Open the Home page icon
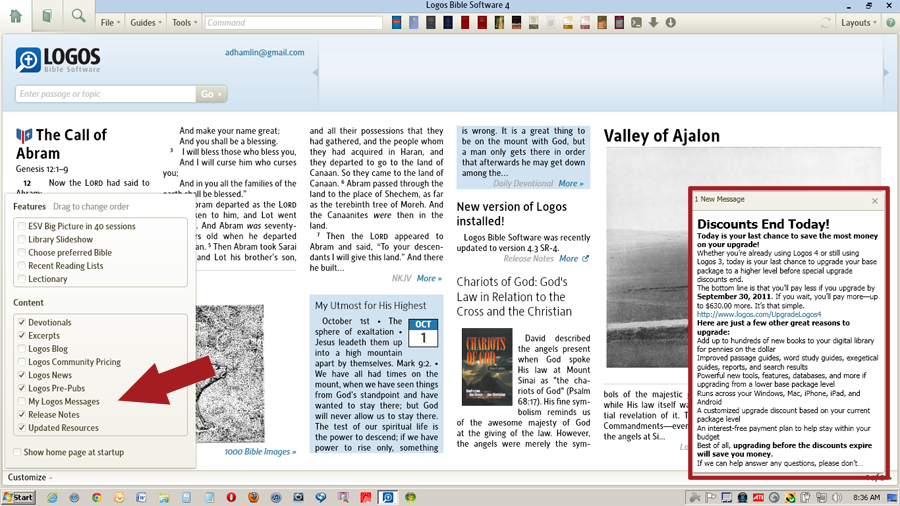Image resolution: width=900 pixels, height=506 pixels. coord(16,15)
